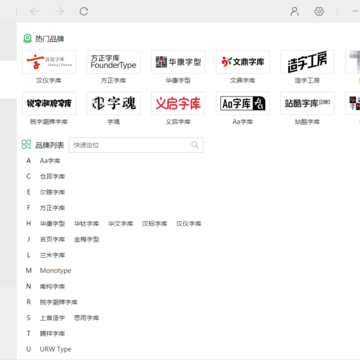This screenshot has height=360, width=360.
Task: Open the 华康字型 logo card
Action: (178, 62)
